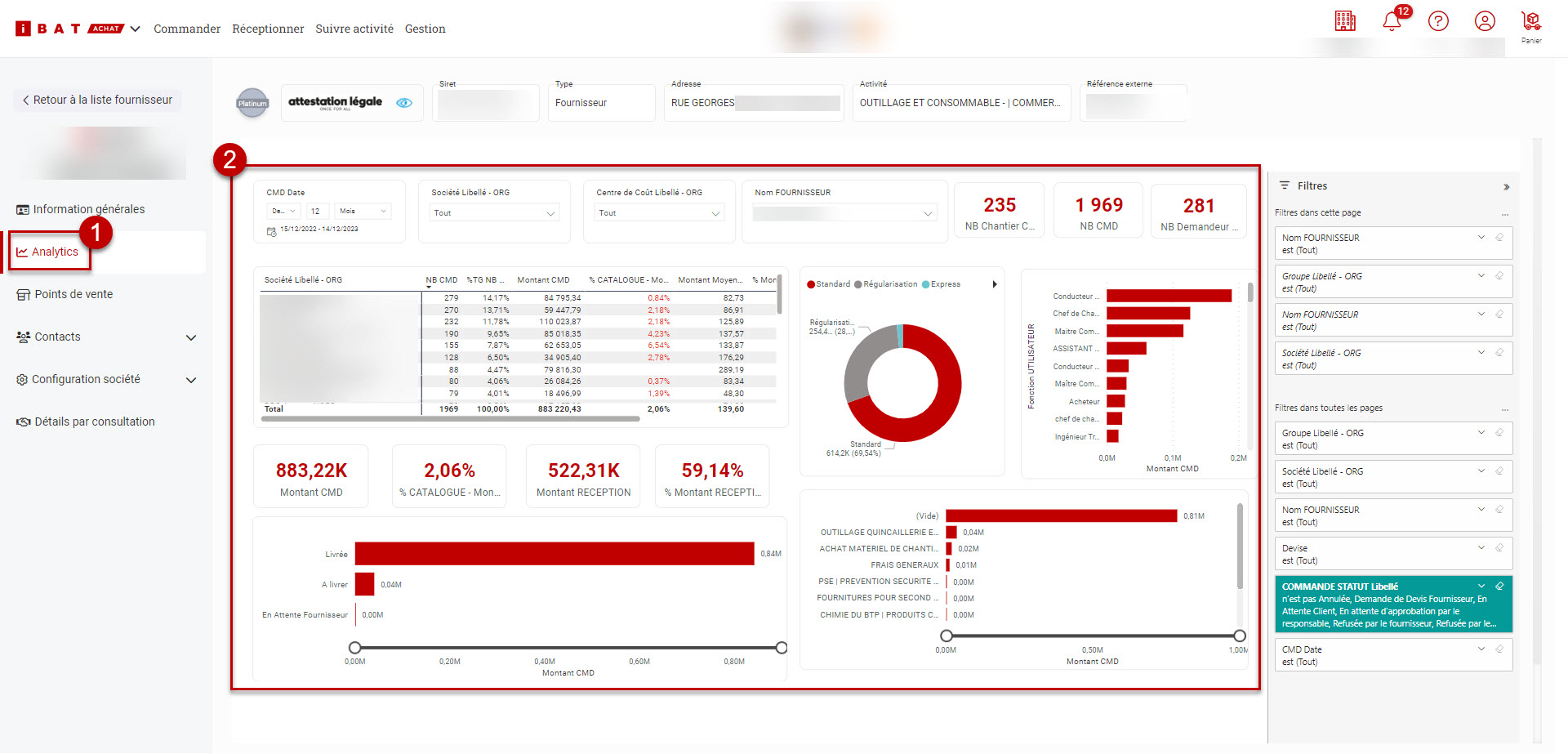Go back via Retour à la liste fournisseur
The image size is (1568, 754).
97,100
